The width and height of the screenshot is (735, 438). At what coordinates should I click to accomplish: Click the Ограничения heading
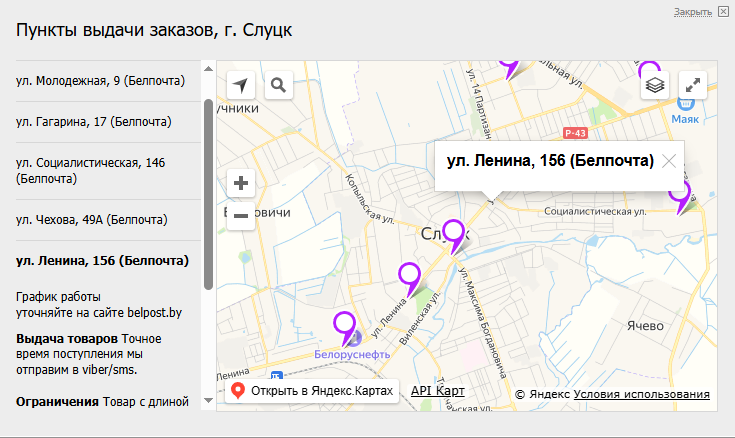(x=57, y=402)
